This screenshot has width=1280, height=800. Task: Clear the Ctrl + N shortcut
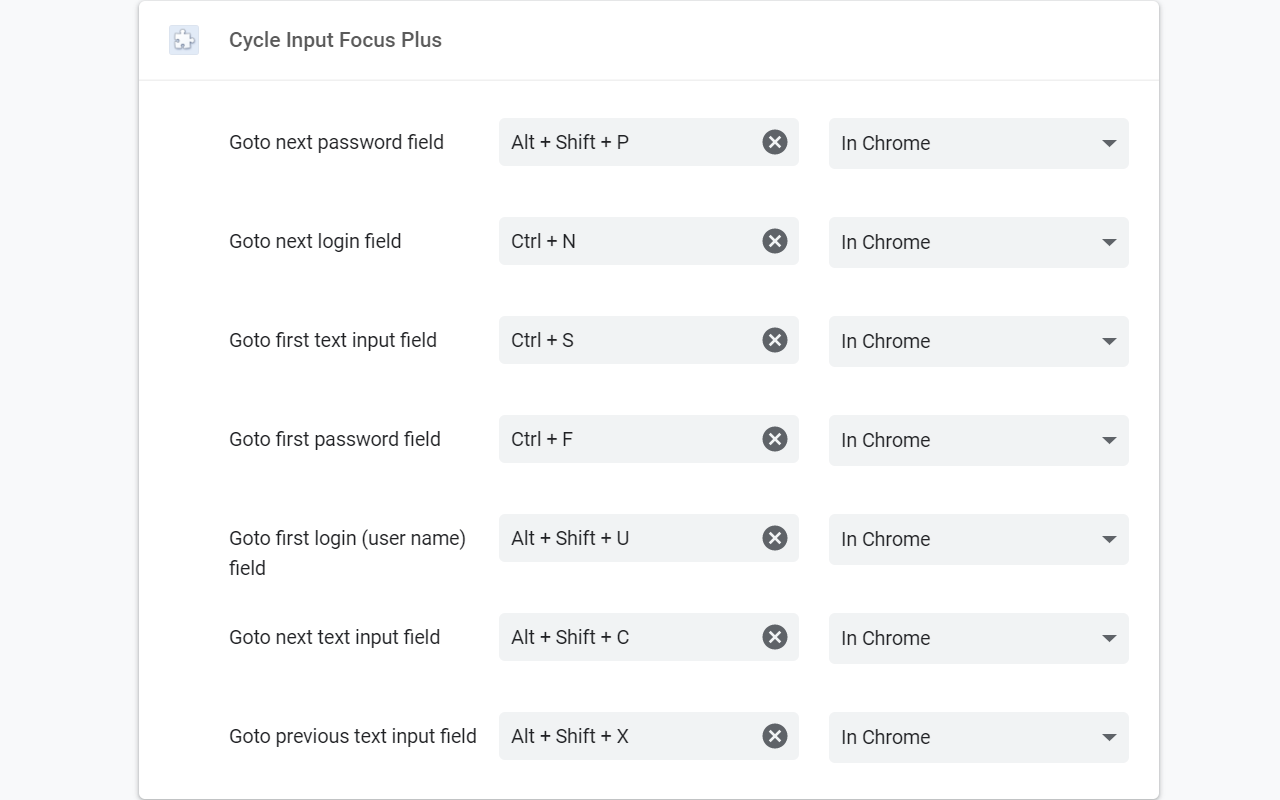(775, 241)
